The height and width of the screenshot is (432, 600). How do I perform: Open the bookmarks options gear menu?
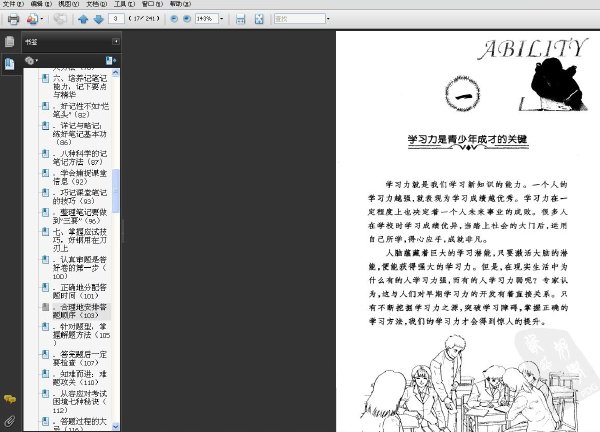[31, 60]
